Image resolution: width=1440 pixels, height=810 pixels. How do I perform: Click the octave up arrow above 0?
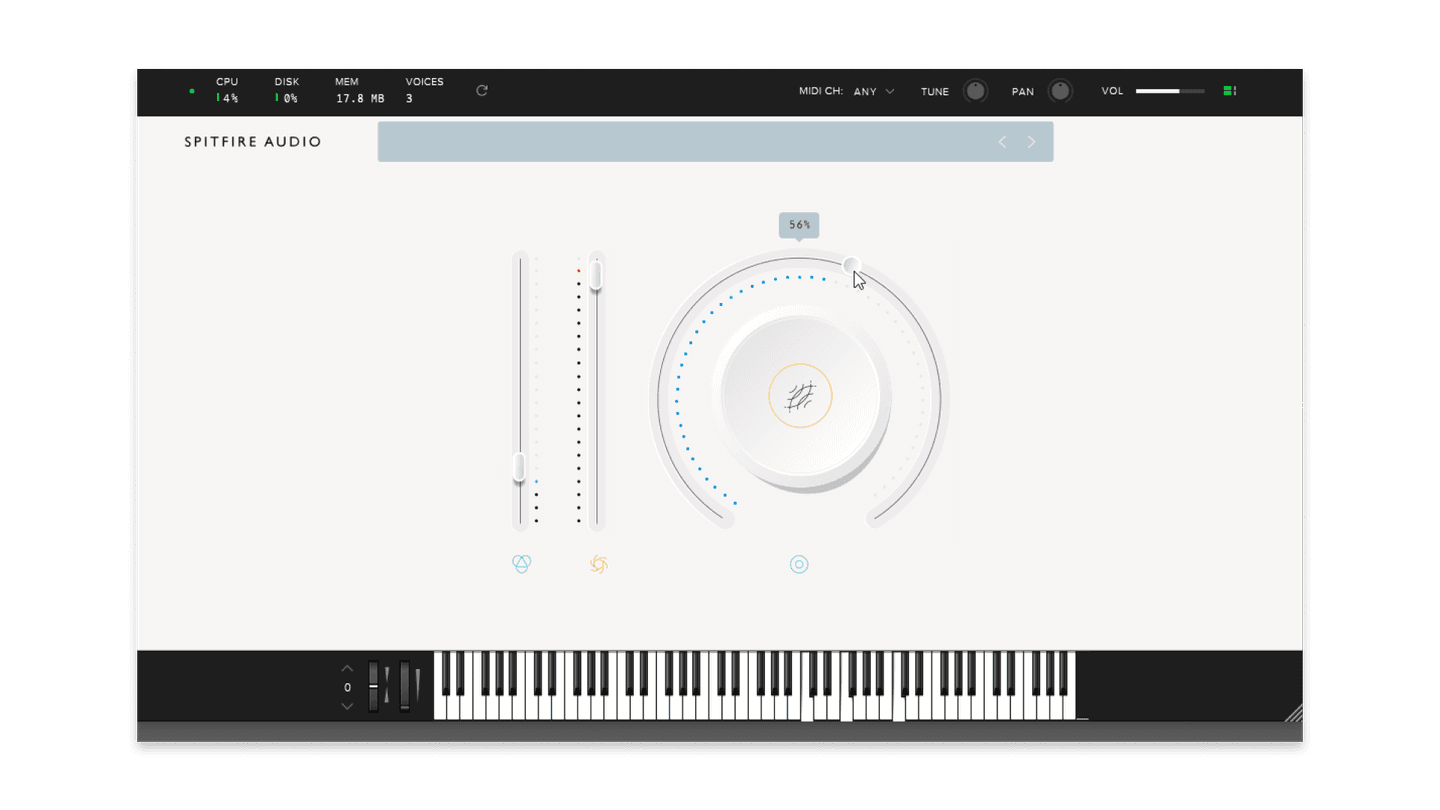pyautogui.click(x=347, y=668)
